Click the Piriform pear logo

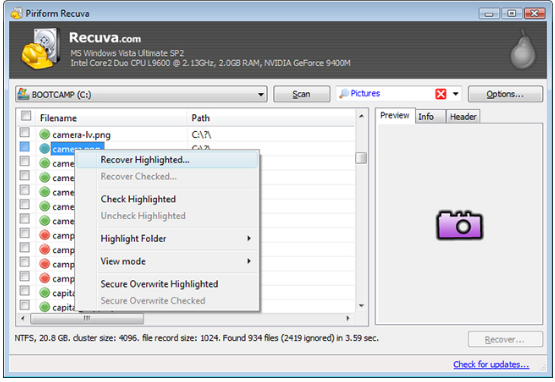(x=523, y=50)
